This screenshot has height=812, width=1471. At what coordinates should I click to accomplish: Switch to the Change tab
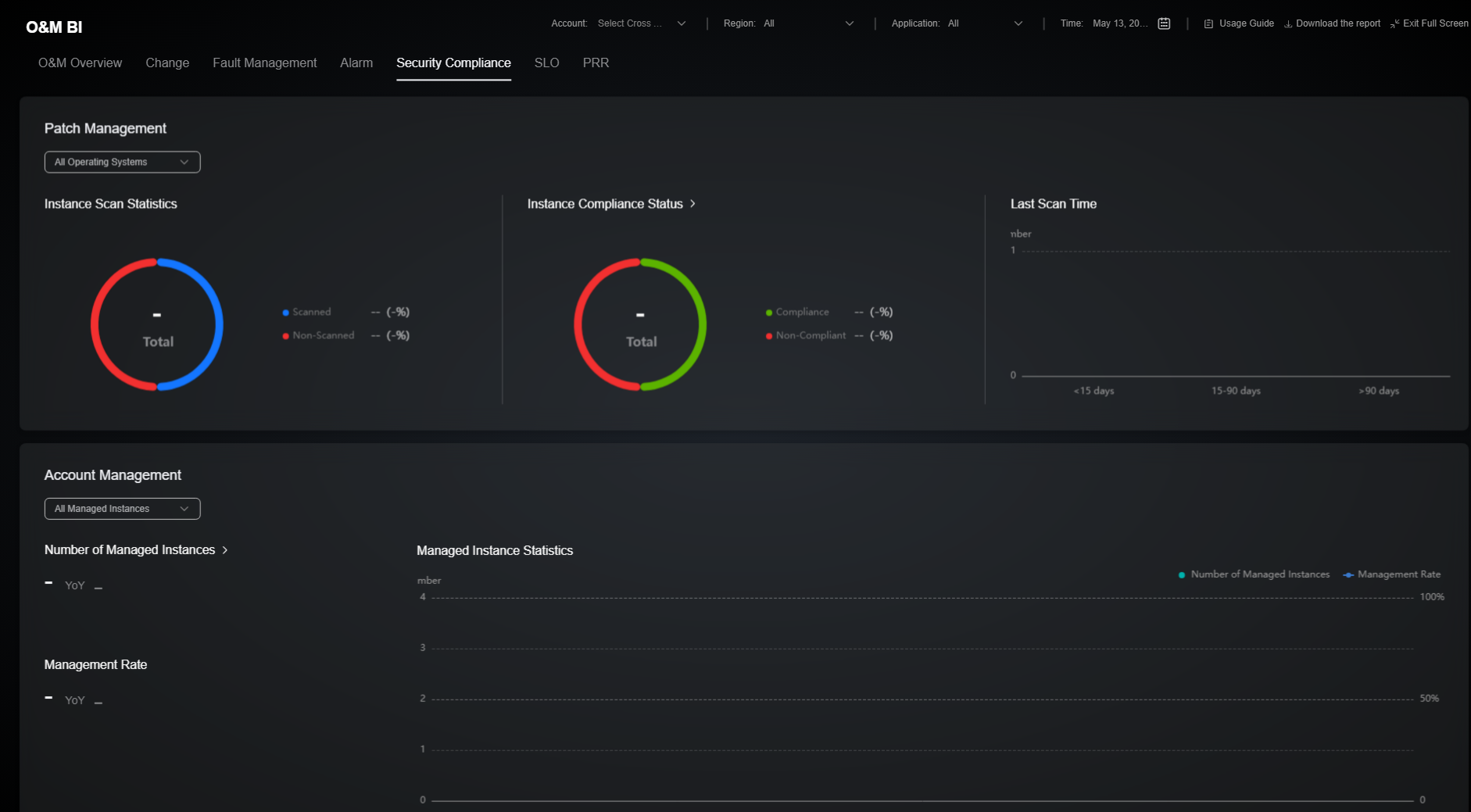coord(167,63)
